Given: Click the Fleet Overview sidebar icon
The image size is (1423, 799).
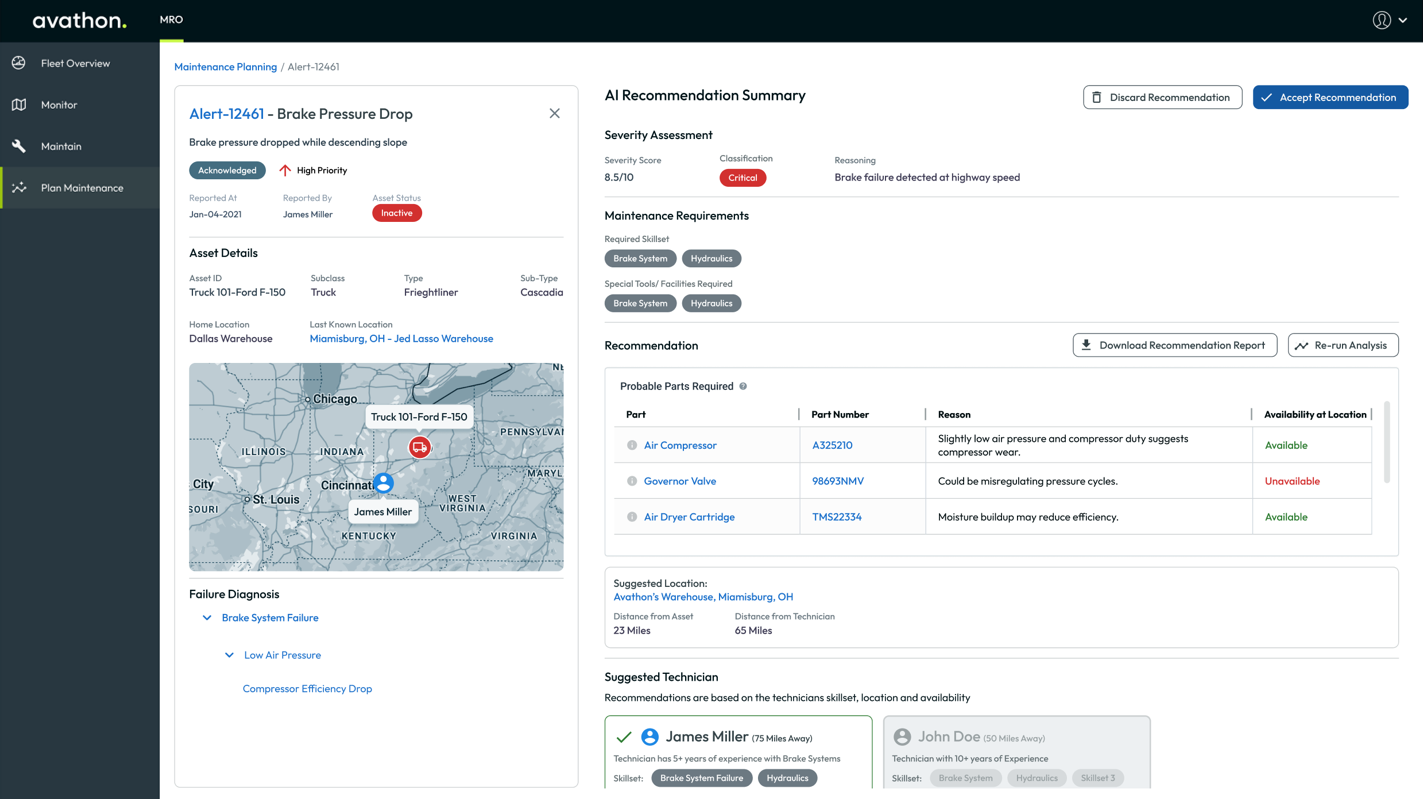Looking at the screenshot, I should [x=19, y=63].
